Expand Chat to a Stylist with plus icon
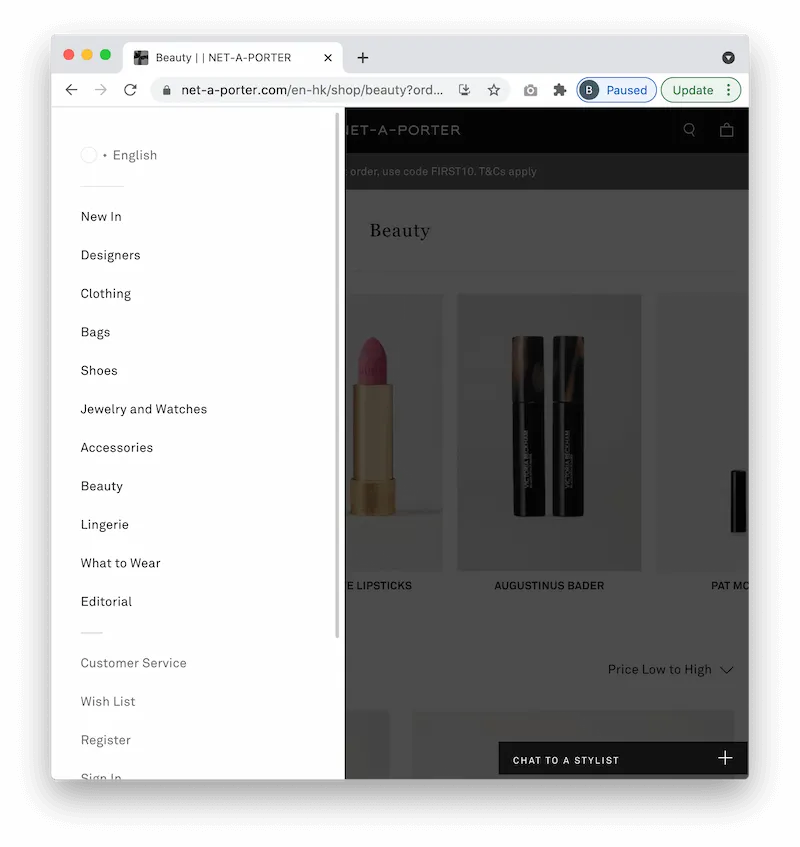800x847 pixels. coord(725,758)
